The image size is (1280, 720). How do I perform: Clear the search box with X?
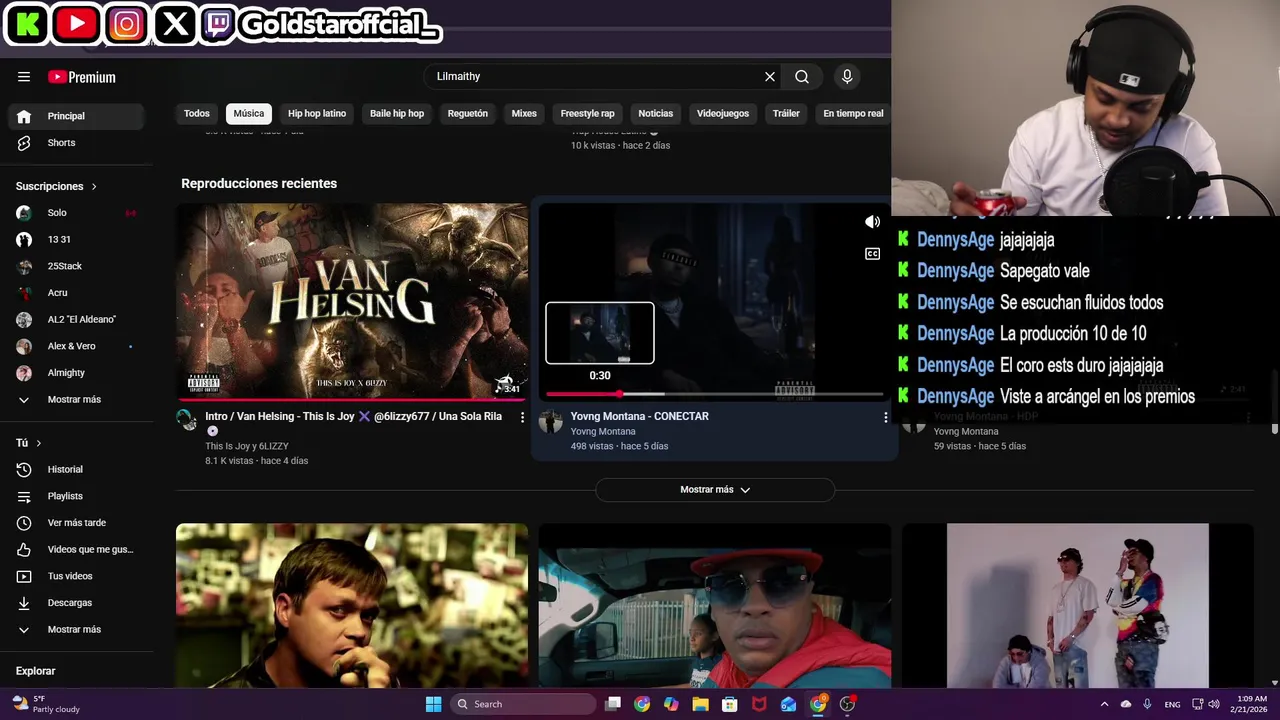point(770,76)
